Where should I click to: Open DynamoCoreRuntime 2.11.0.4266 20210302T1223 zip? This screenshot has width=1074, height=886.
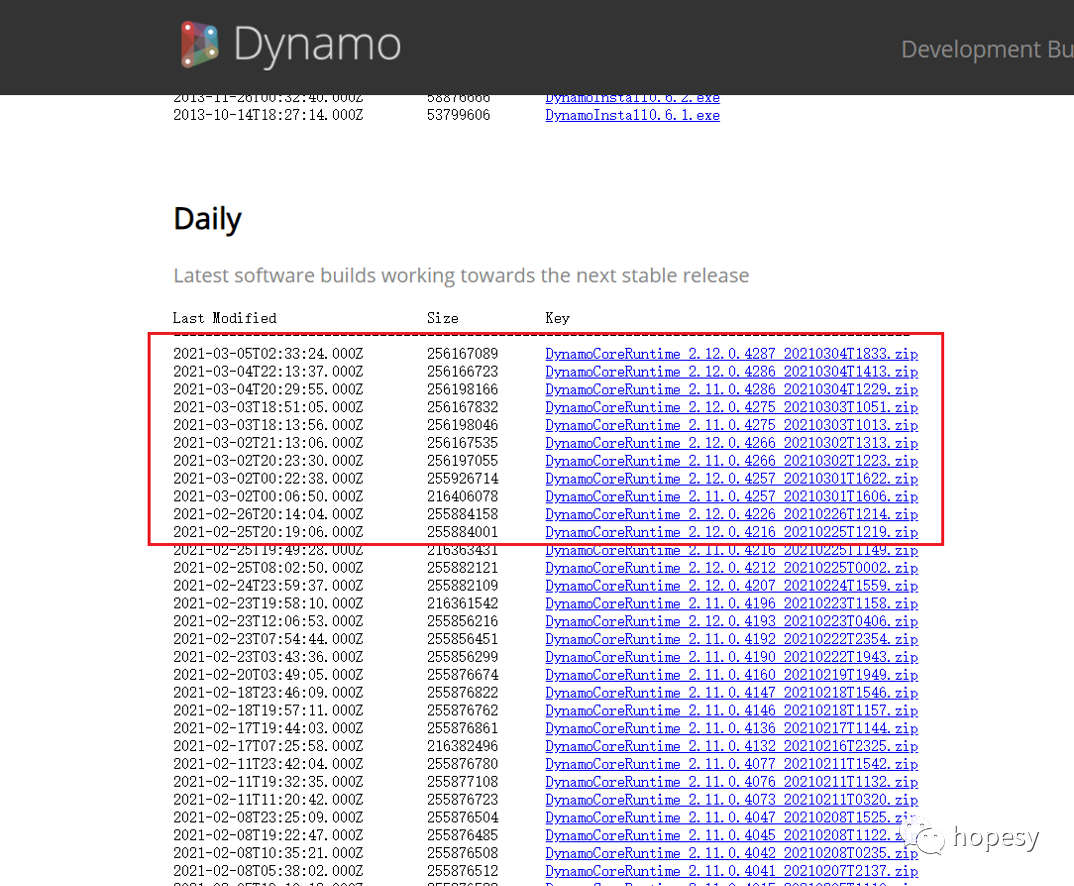point(731,461)
